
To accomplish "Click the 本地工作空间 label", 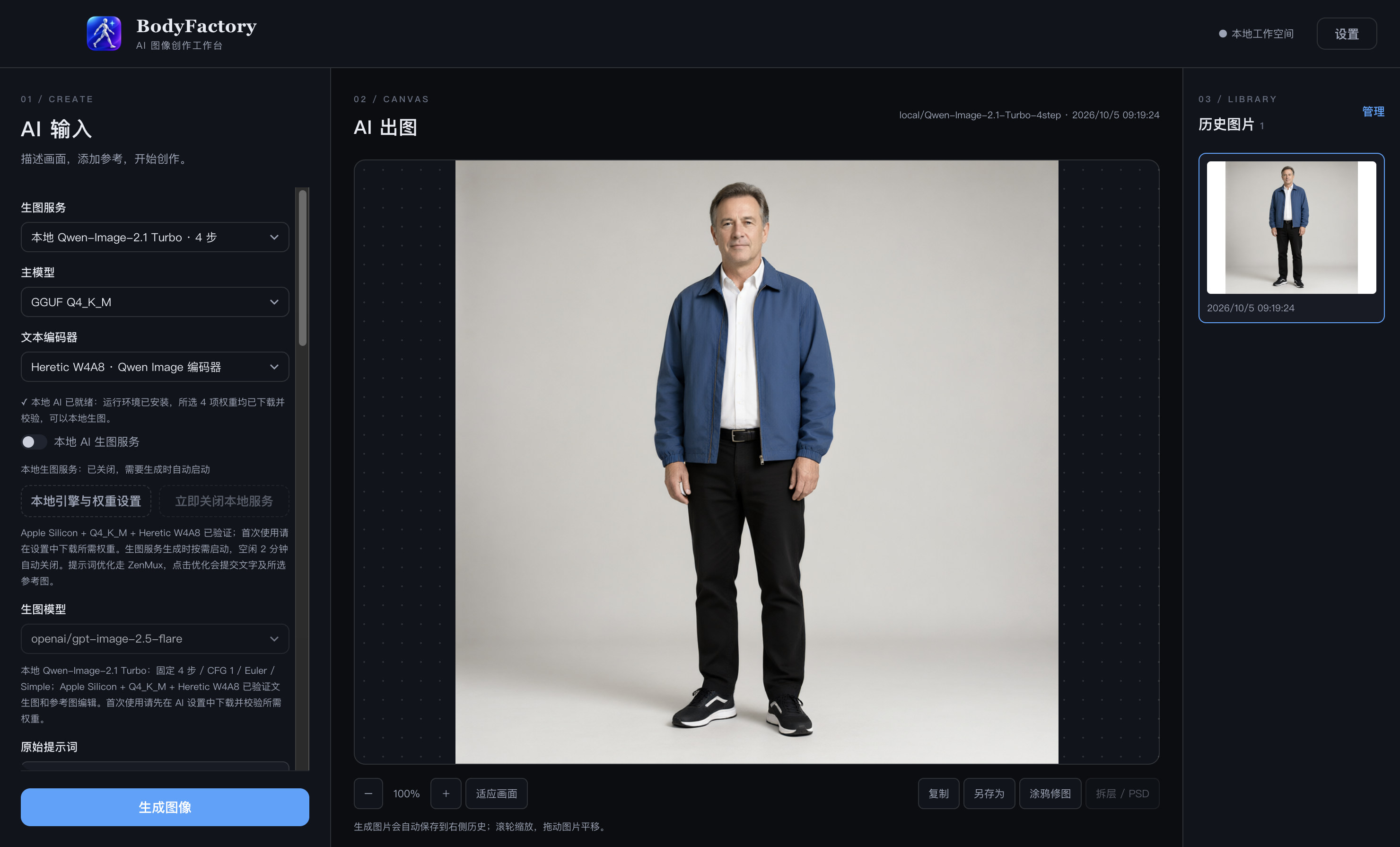I will 1262,34.
